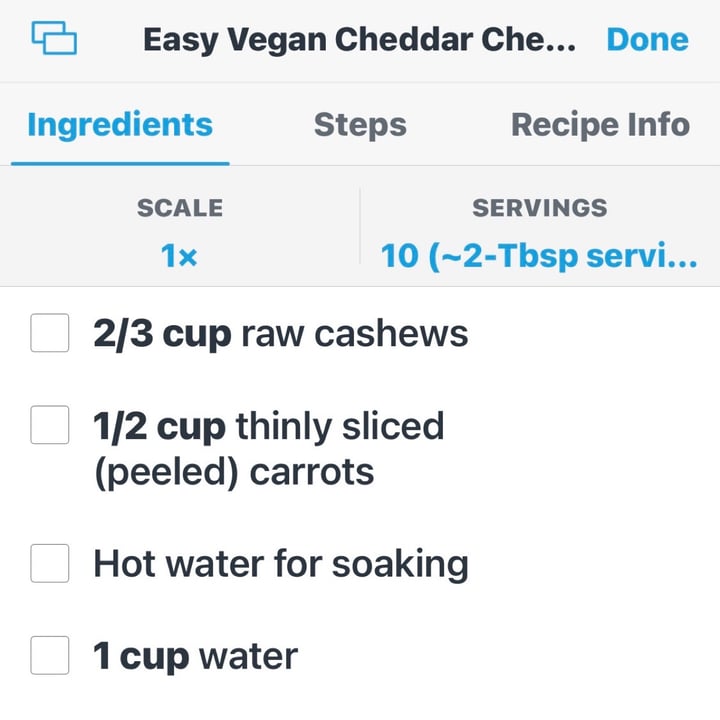Tap the SERVINGS label
The height and width of the screenshot is (720, 720).
(x=540, y=208)
